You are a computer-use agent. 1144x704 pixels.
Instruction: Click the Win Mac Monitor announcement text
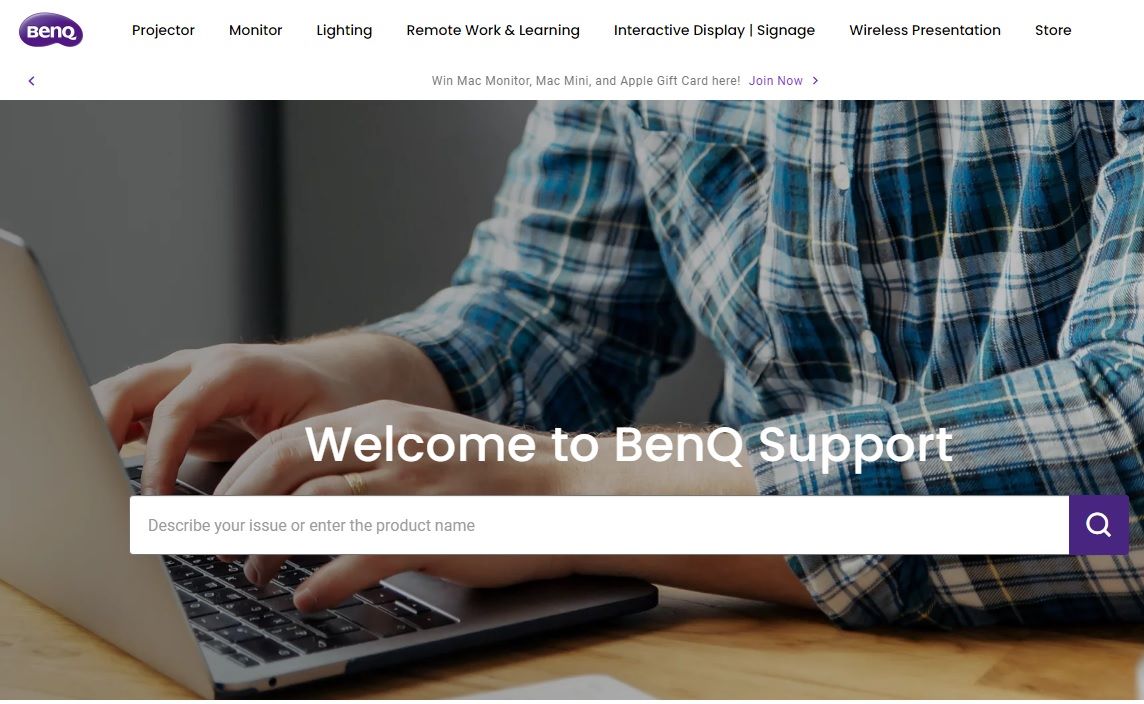585,81
